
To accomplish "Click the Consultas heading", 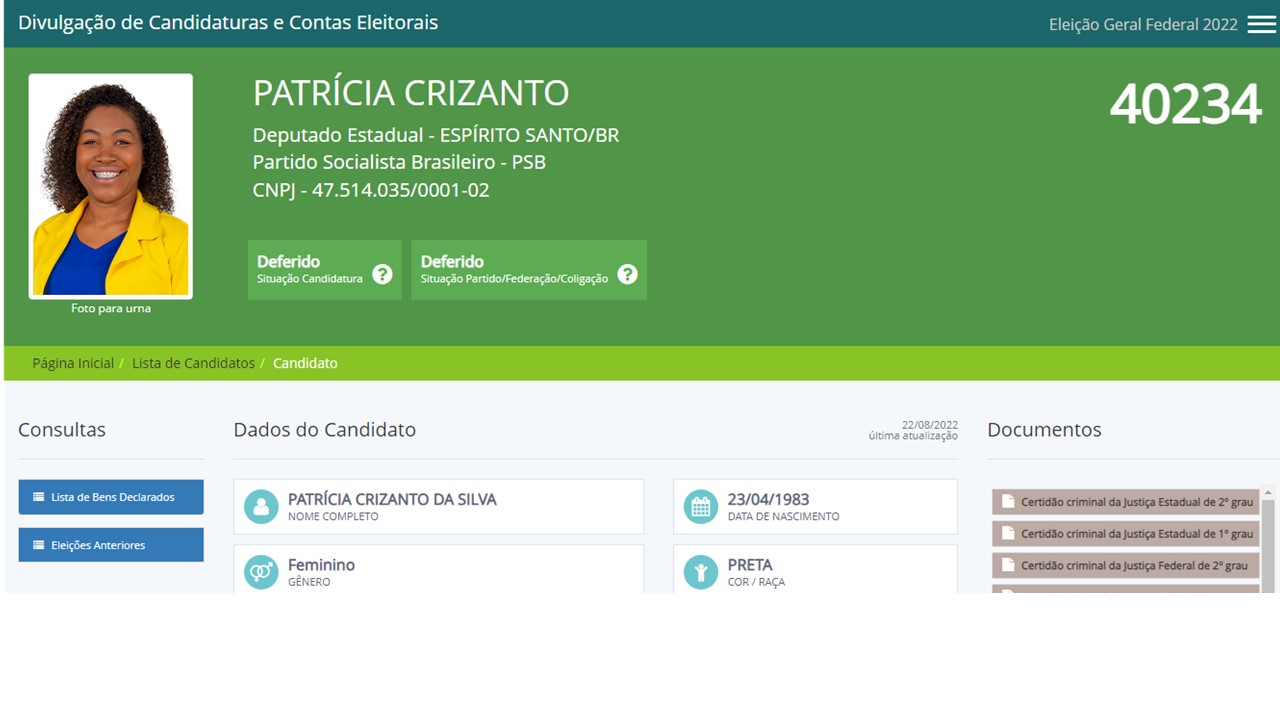I will coord(62,430).
